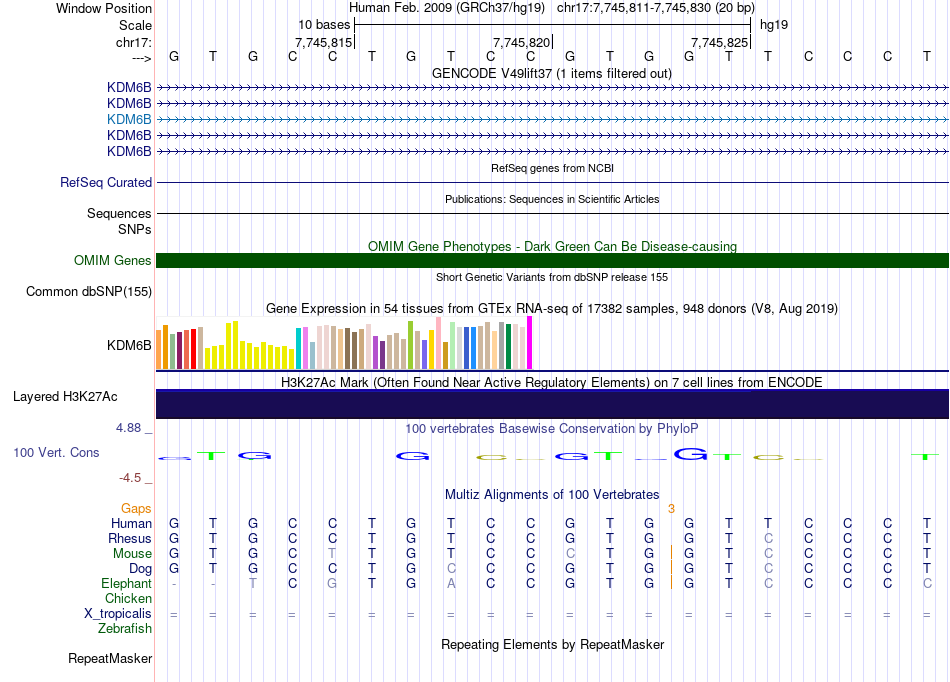The image size is (950, 682).
Task: Open Common dbSNP(155) track settings label
Action: tap(89, 292)
